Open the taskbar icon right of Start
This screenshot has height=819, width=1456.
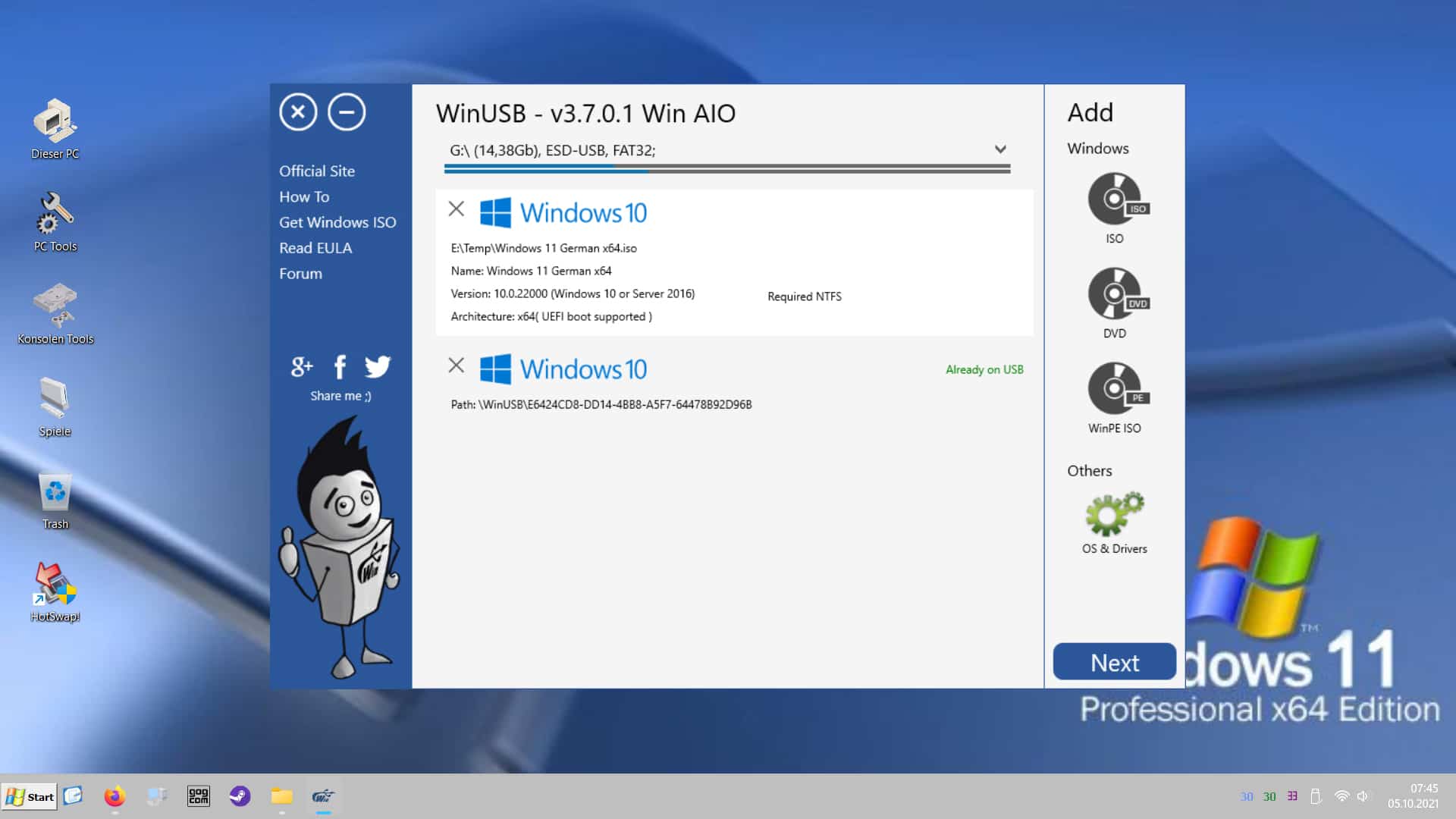(x=73, y=795)
